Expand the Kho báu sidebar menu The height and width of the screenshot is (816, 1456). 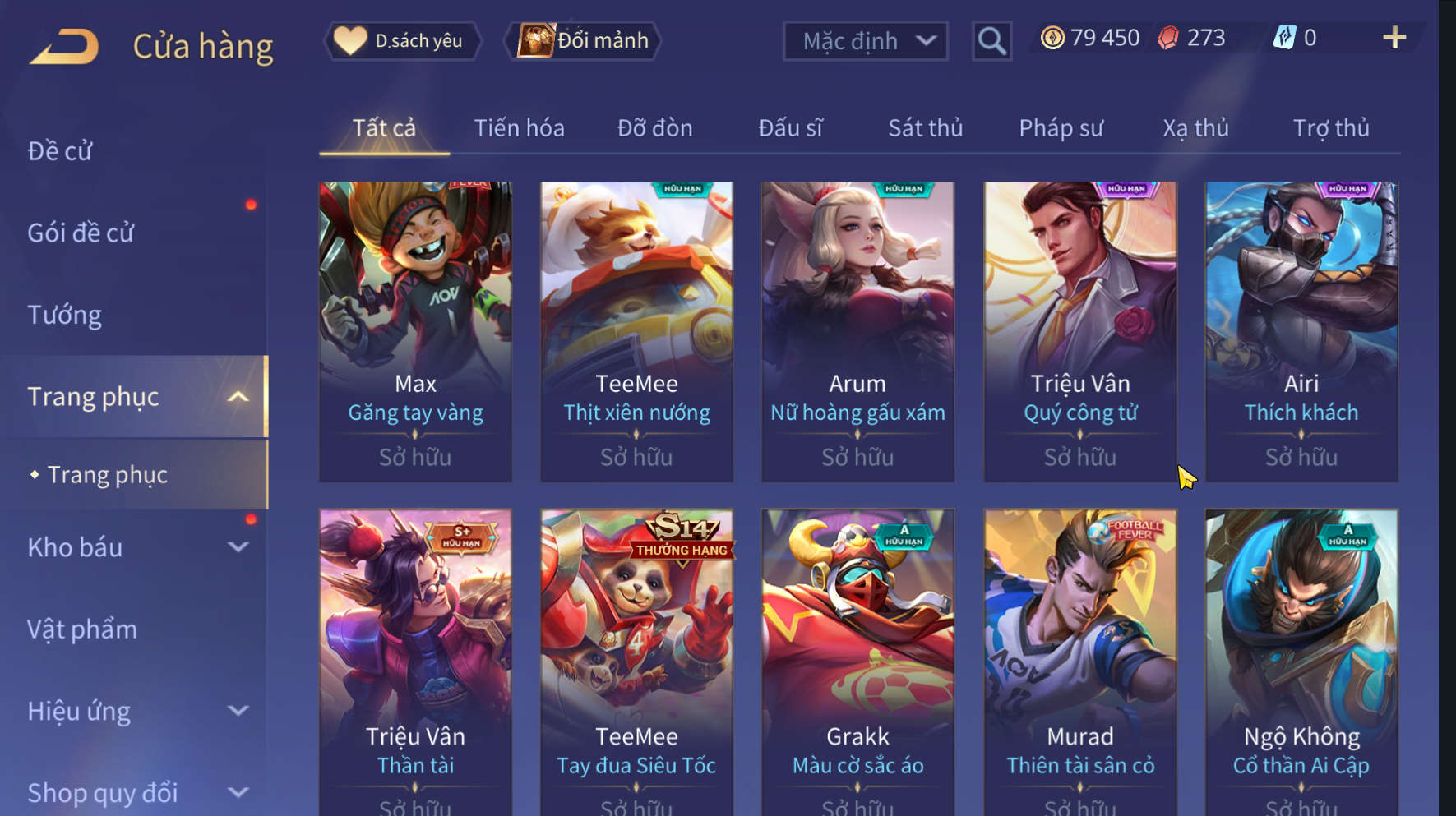click(x=238, y=547)
